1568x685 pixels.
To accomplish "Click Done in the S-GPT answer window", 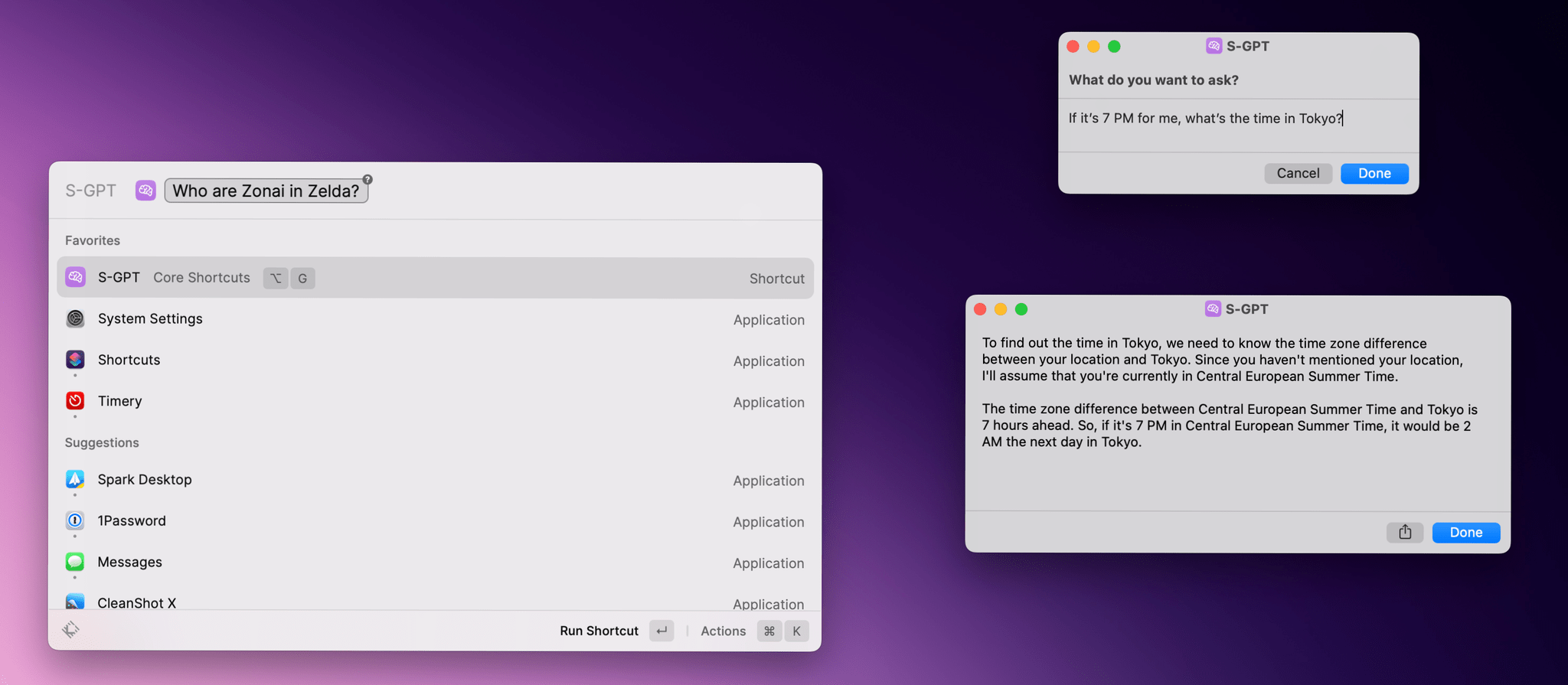I will coord(1466,532).
